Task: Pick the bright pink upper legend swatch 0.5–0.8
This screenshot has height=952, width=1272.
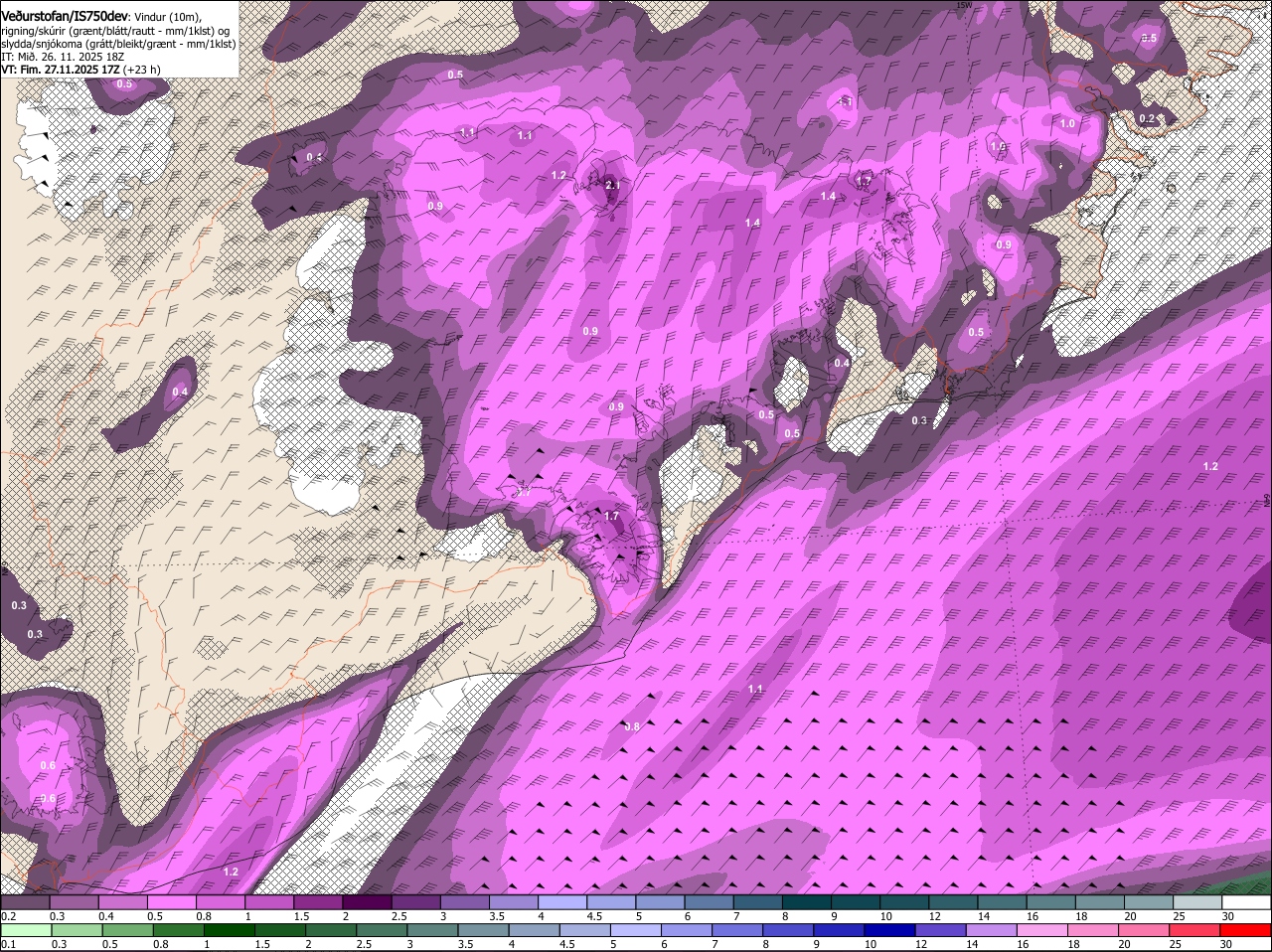Action: point(171,902)
